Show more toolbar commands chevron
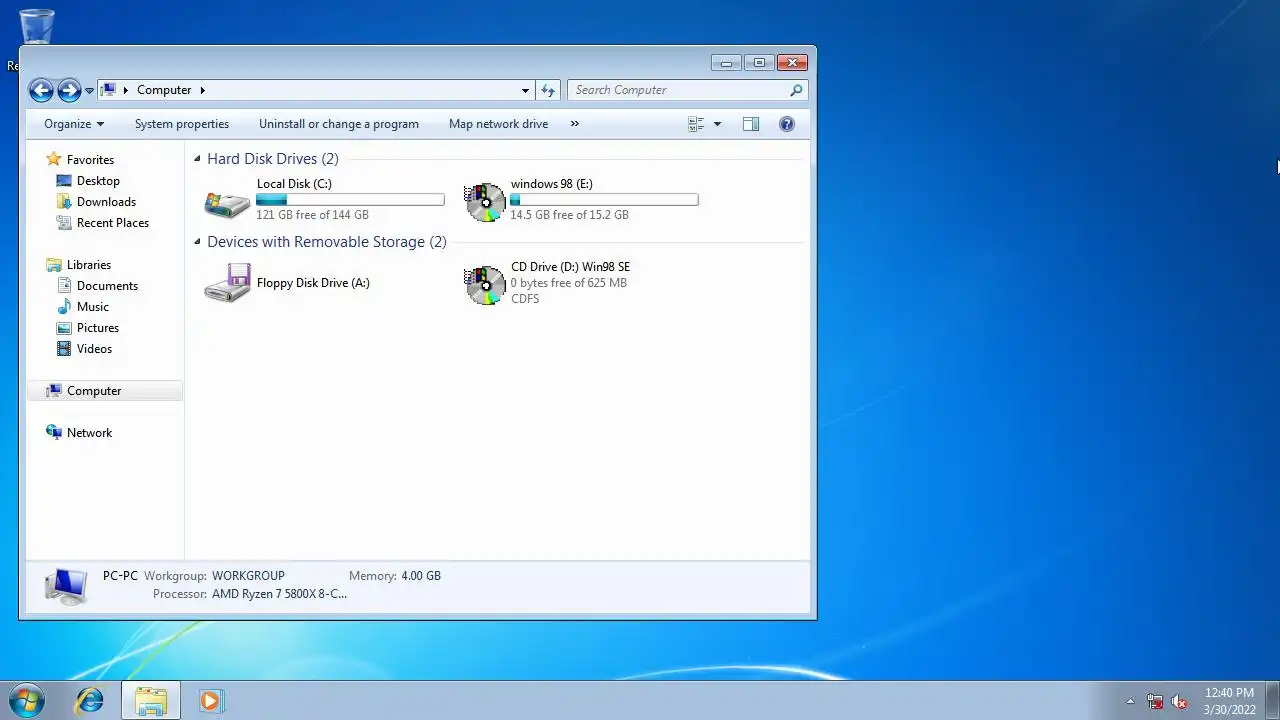The width and height of the screenshot is (1280, 720). click(575, 124)
